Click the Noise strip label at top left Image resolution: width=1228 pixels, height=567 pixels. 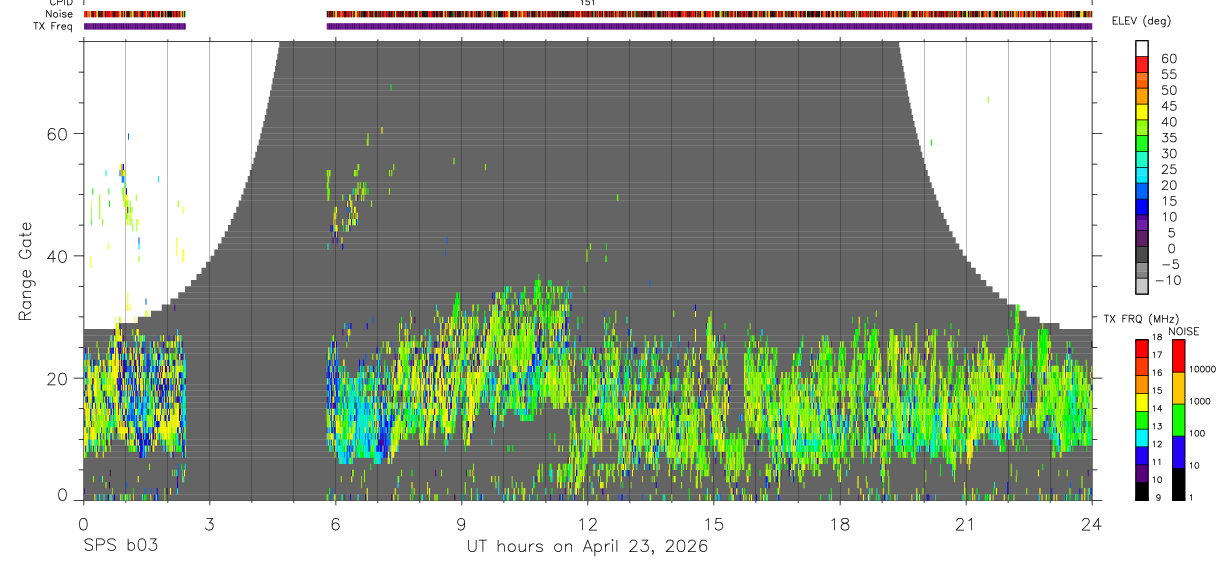tap(59, 15)
